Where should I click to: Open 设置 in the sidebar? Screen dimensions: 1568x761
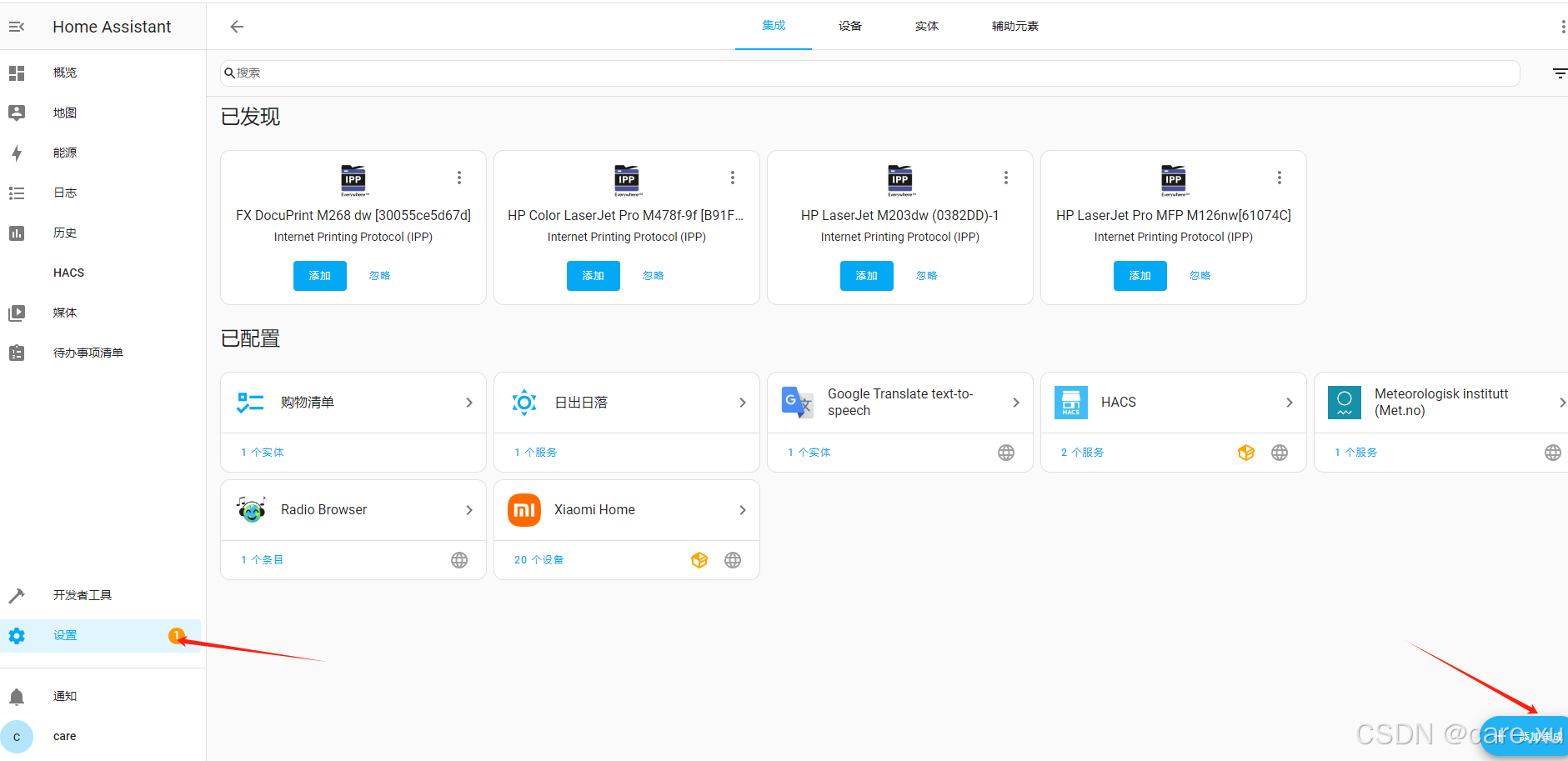pyautogui.click(x=100, y=635)
